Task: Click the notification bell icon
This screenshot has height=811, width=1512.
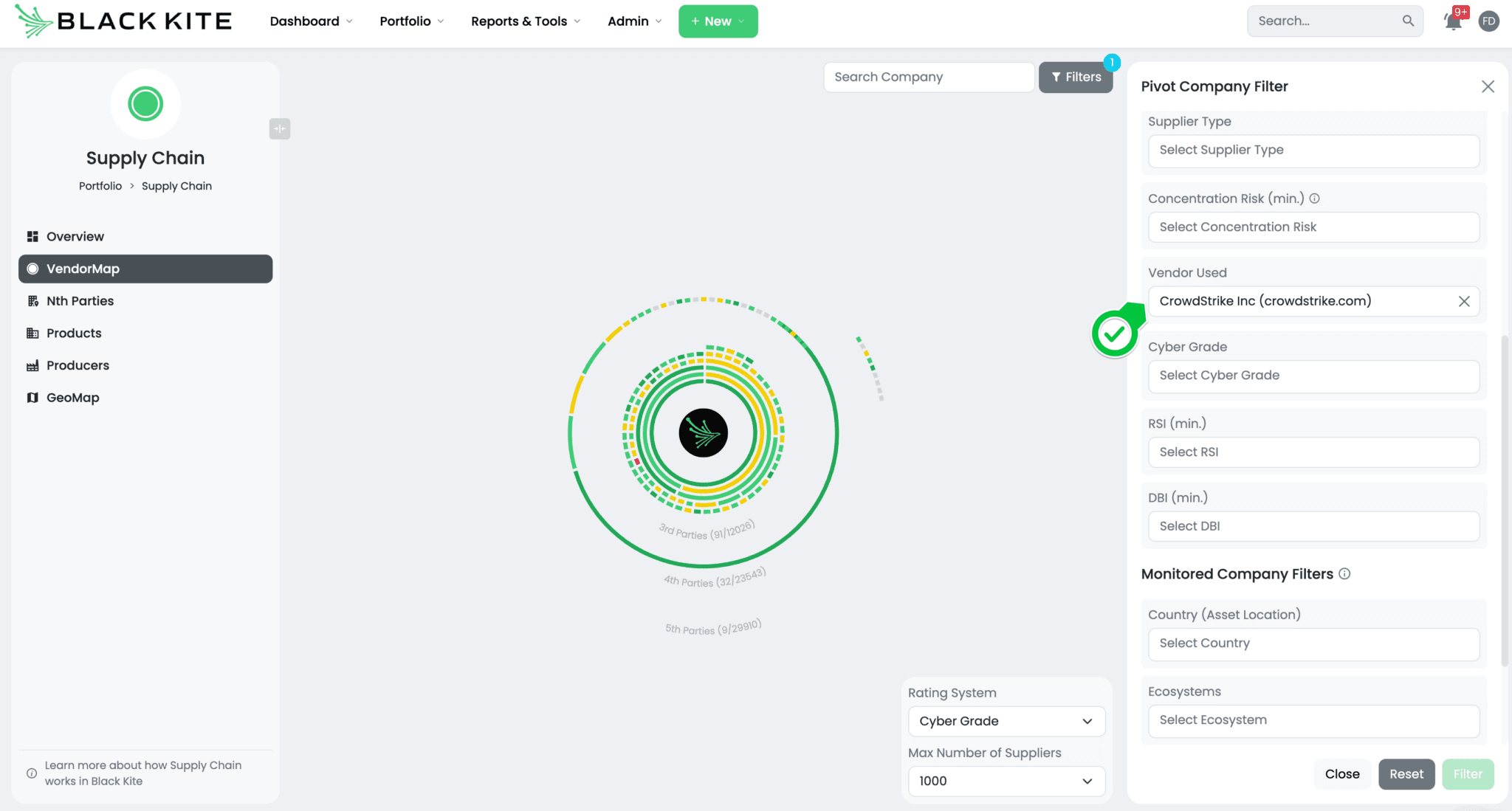Action: pyautogui.click(x=1453, y=21)
